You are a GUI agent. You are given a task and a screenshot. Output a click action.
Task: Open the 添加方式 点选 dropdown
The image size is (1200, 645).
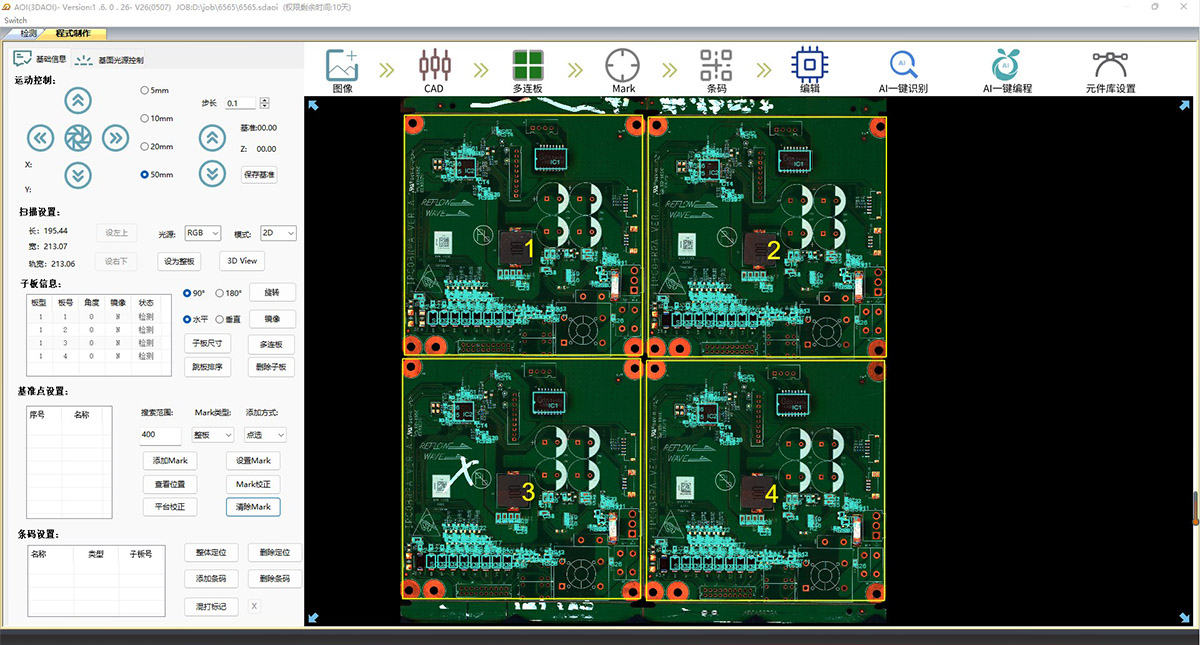click(x=266, y=435)
